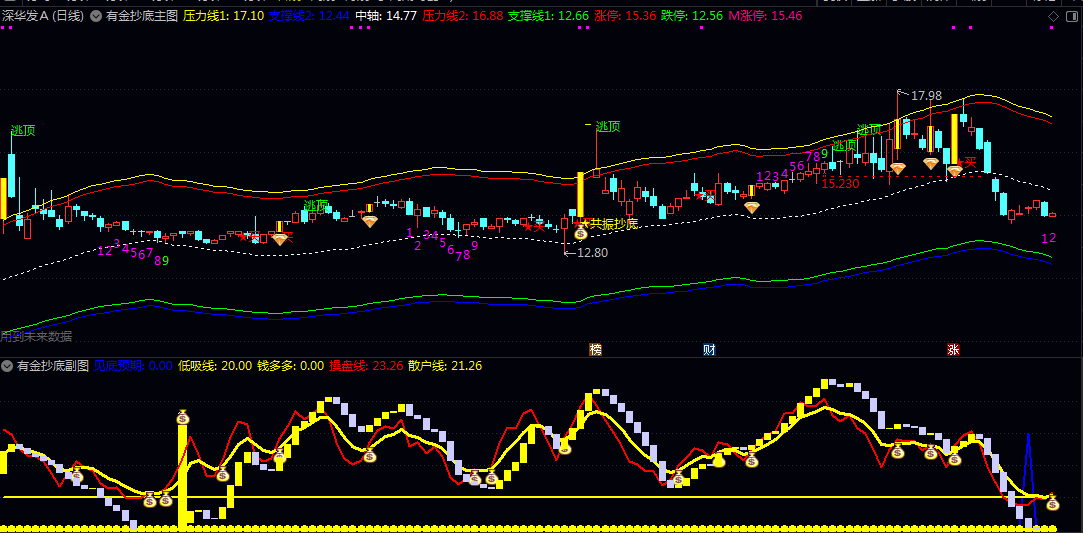Click the 低吸线: 20.00 value
The height and width of the screenshot is (533, 1083).
click(x=215, y=366)
